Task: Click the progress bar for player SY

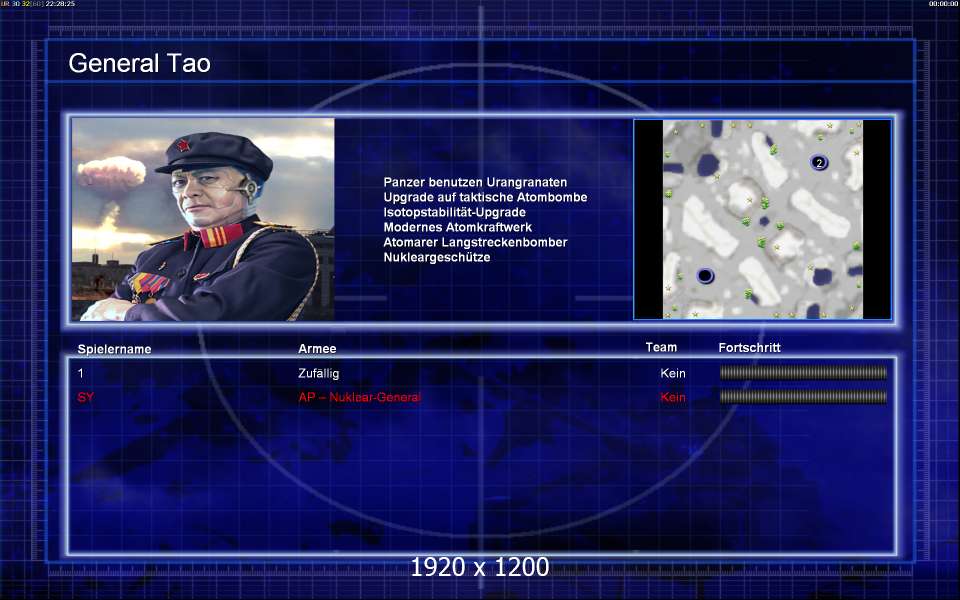Action: (803, 397)
